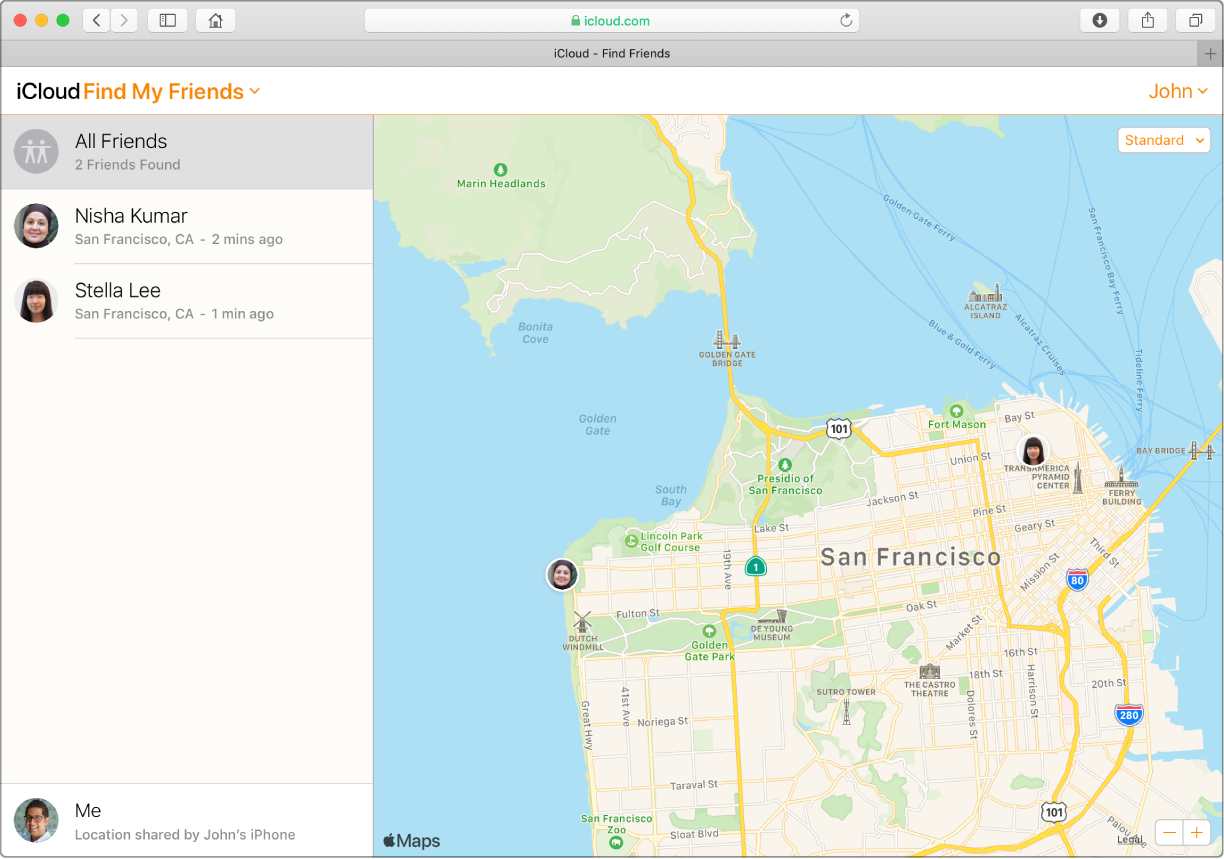Click the green Route 1 shield
1224x859 pixels.
coord(757,567)
